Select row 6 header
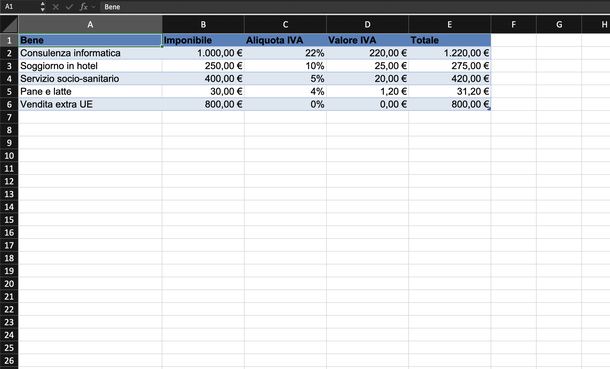610x369 pixels. point(9,104)
